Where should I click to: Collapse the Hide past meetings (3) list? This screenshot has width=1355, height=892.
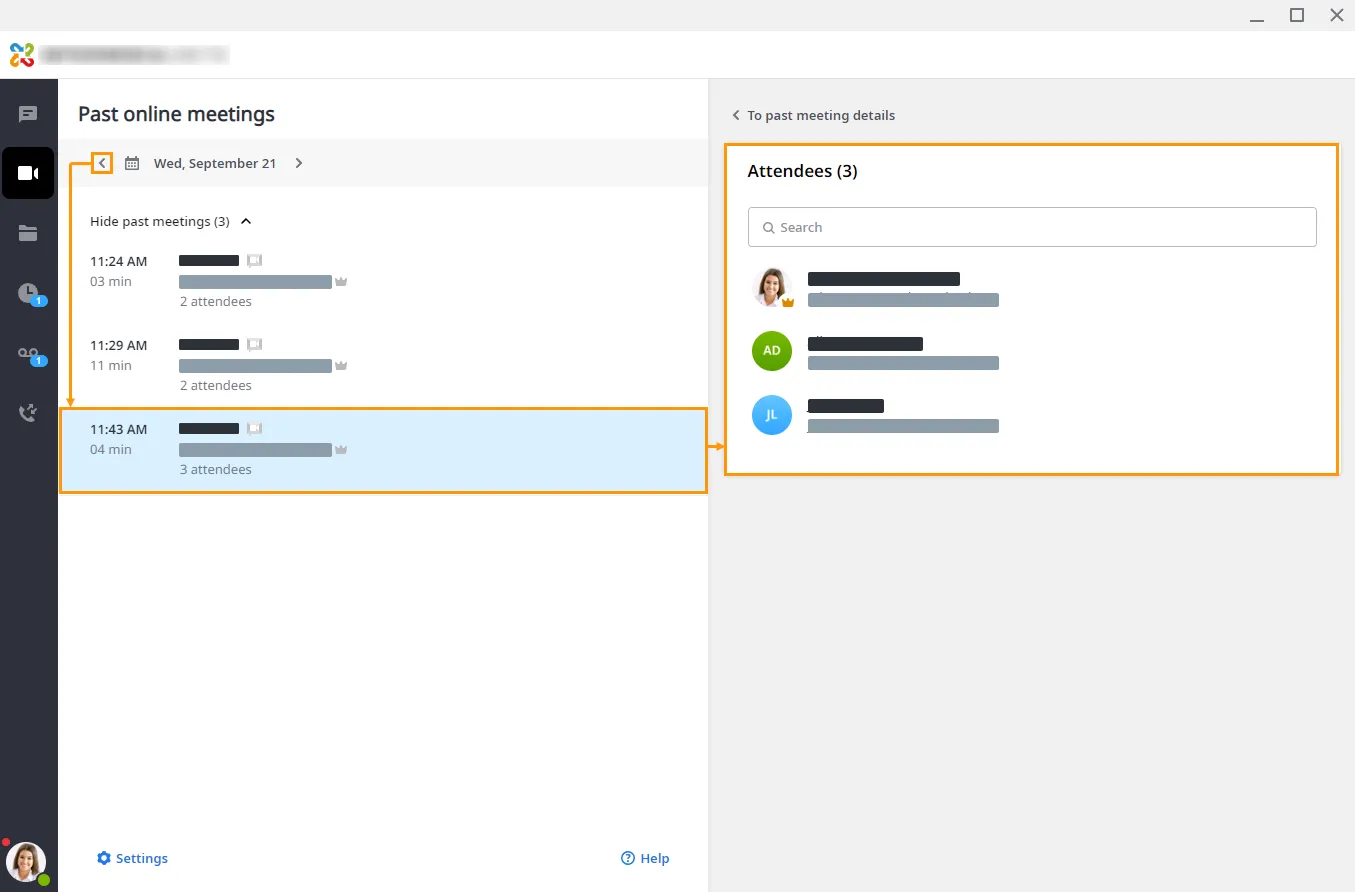click(170, 221)
